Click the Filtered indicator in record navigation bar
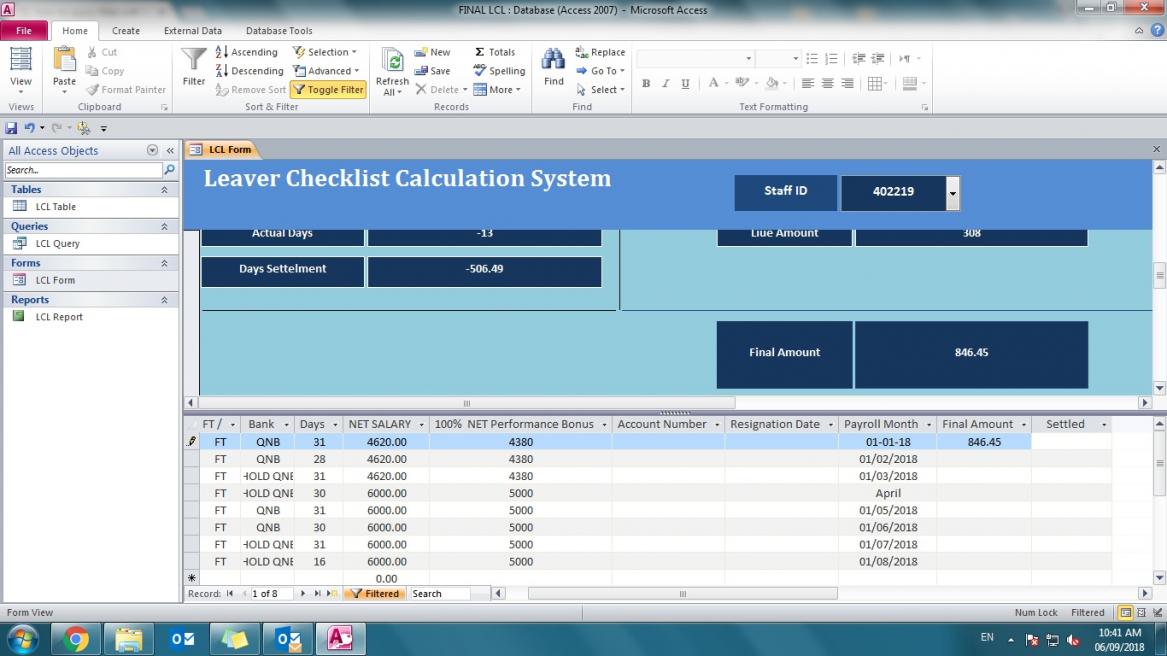The width and height of the screenshot is (1167, 656). (374, 594)
